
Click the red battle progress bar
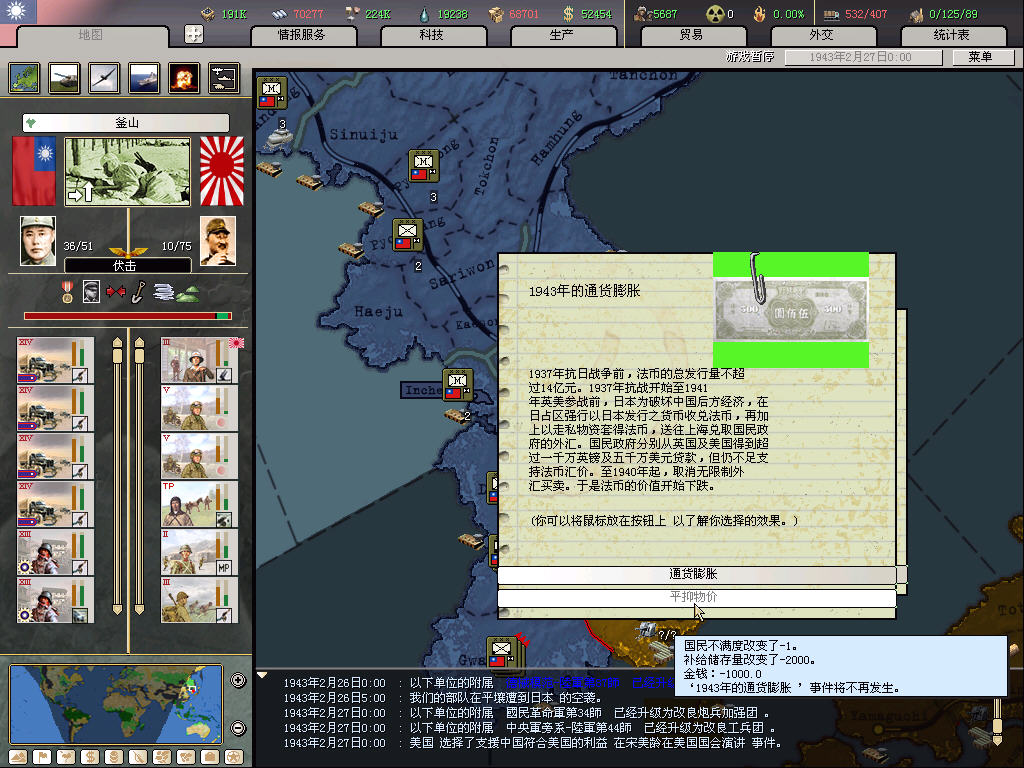coord(127,316)
